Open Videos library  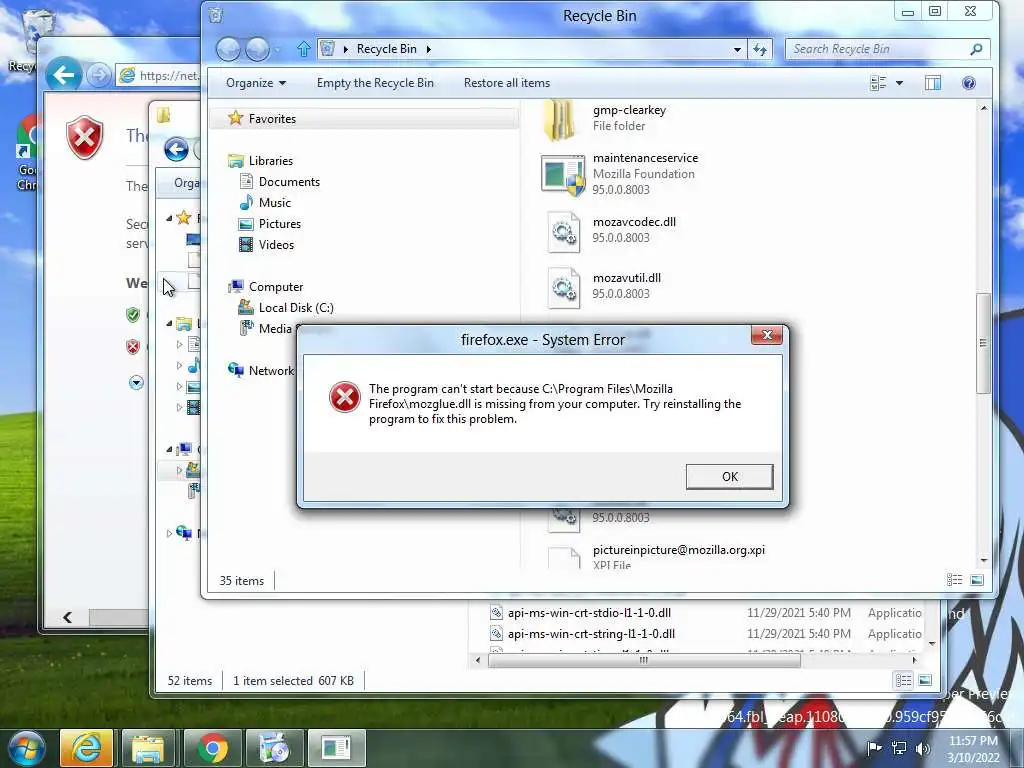pos(276,244)
